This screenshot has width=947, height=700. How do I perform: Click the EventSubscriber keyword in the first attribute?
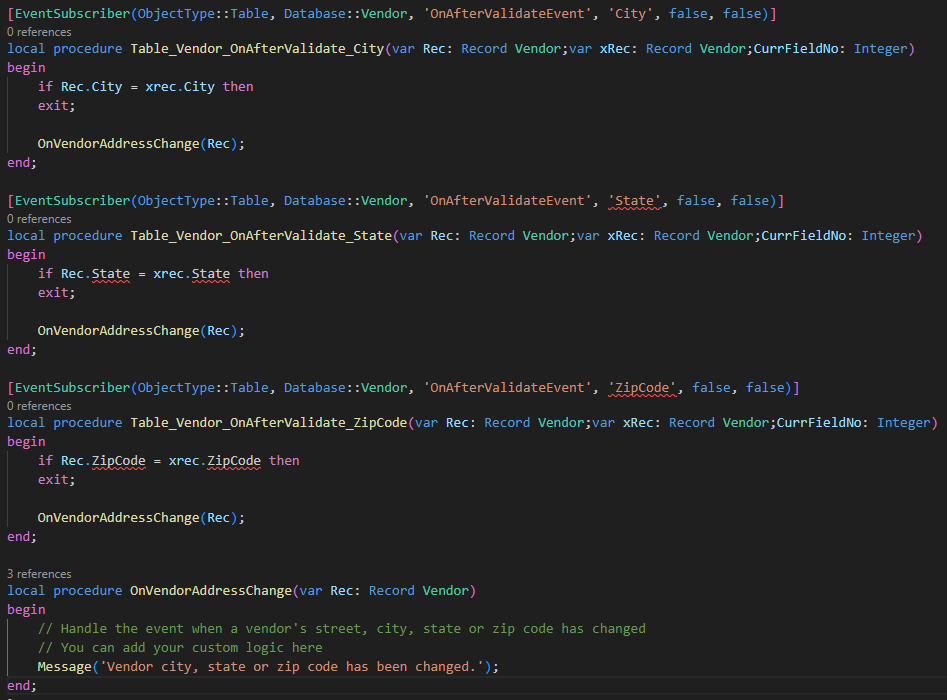click(72, 13)
